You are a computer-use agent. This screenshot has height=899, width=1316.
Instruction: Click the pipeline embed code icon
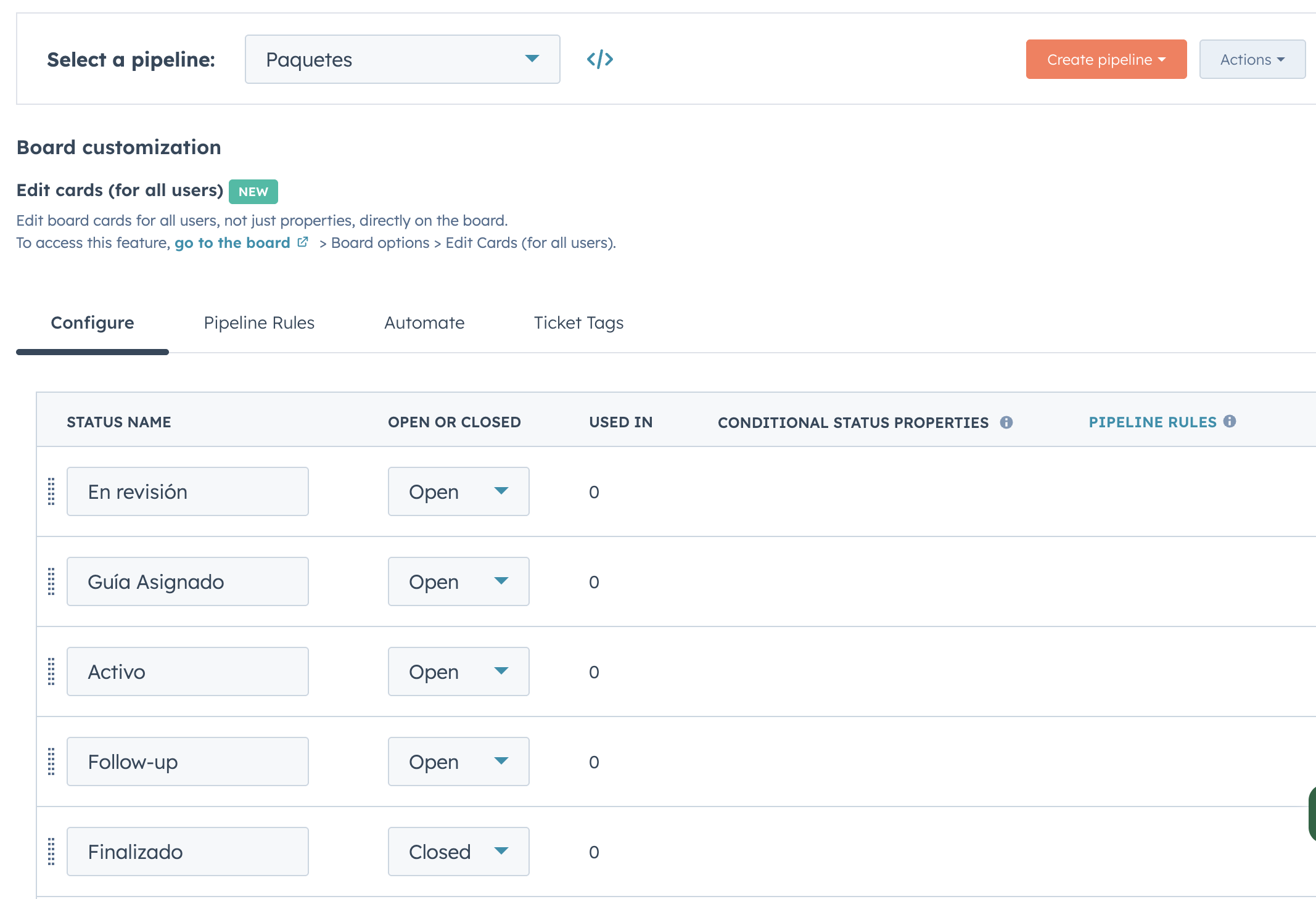pyautogui.click(x=599, y=59)
